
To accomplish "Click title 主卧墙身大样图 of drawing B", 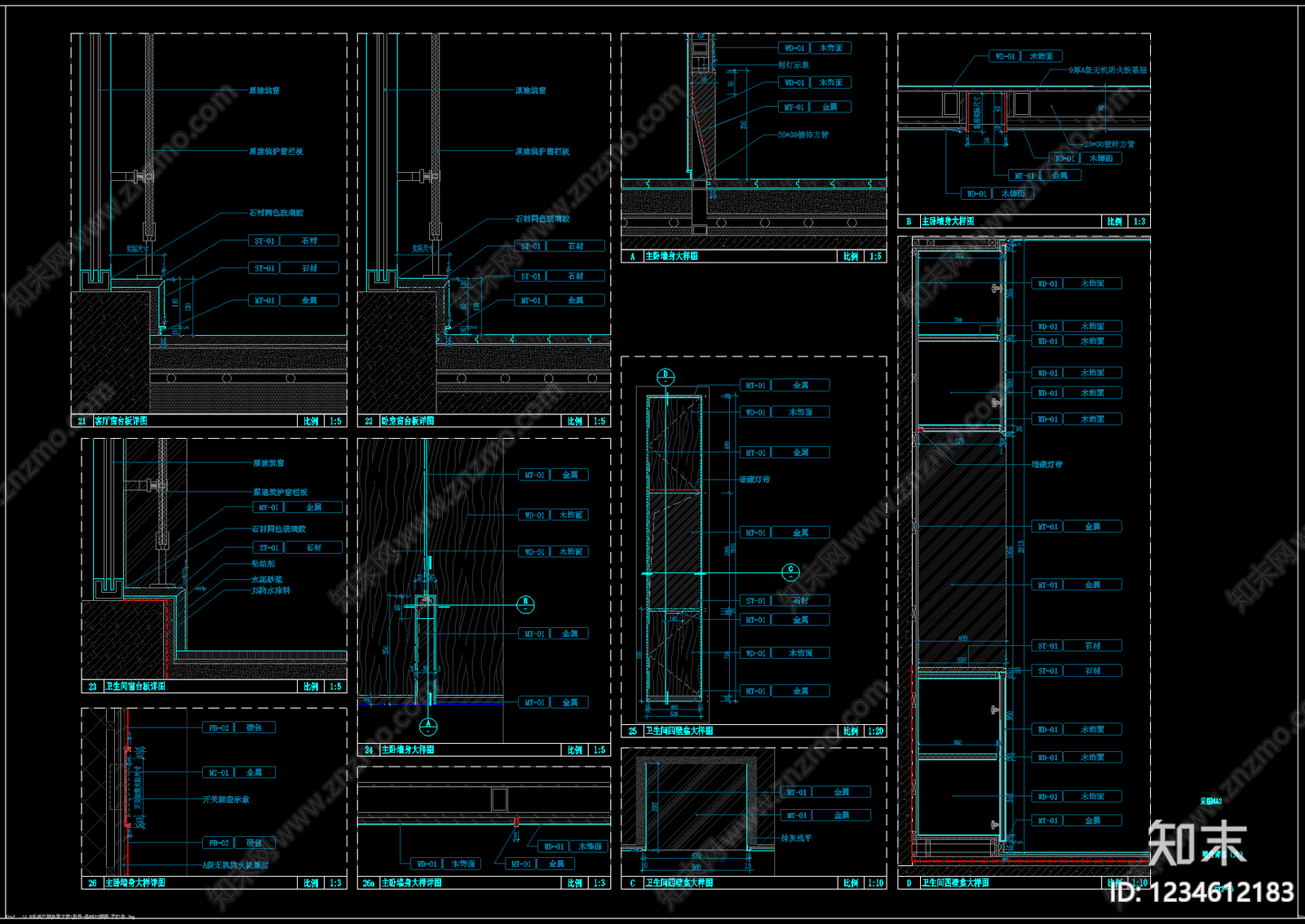I will (x=948, y=221).
